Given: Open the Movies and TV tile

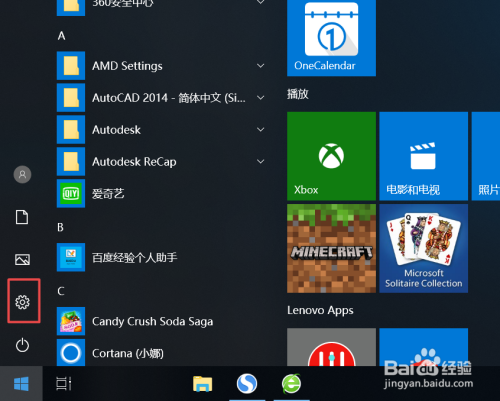Looking at the screenshot, I should [424, 156].
